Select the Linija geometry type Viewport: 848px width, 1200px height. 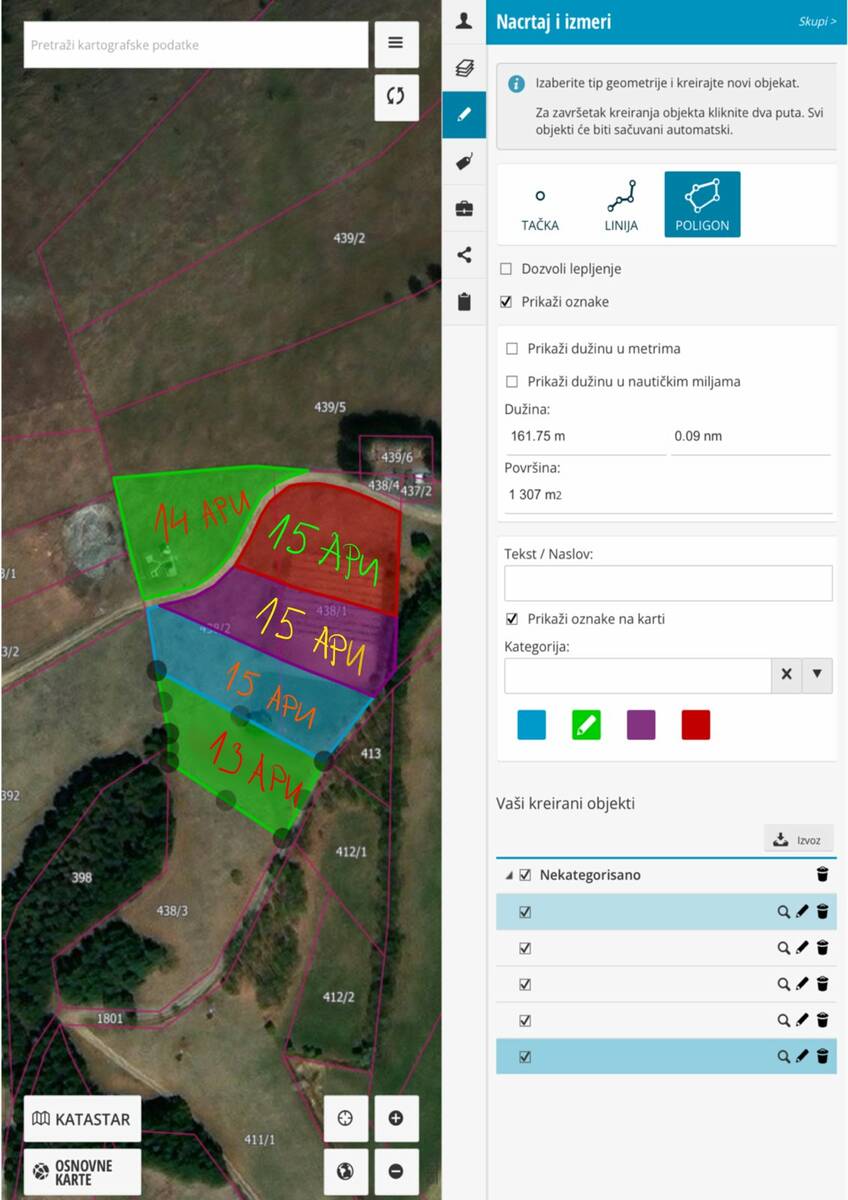(x=621, y=205)
